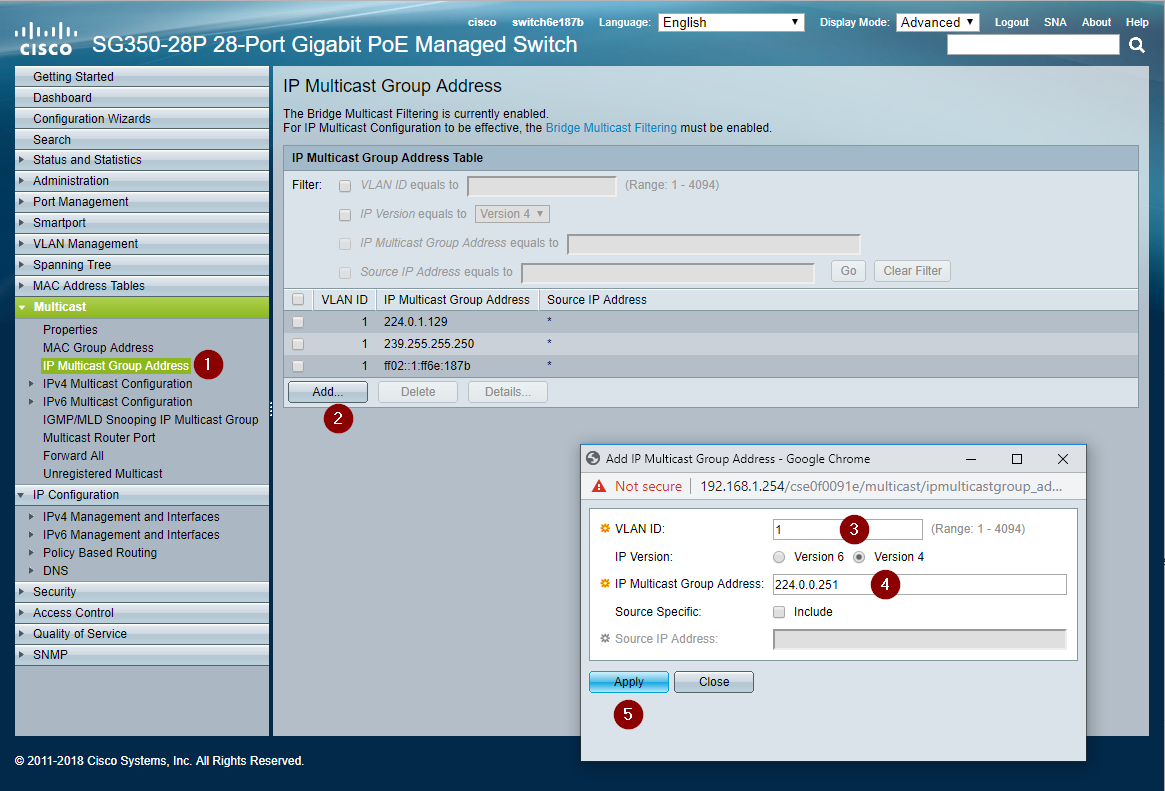Open Multicast Properties page

pos(70,330)
